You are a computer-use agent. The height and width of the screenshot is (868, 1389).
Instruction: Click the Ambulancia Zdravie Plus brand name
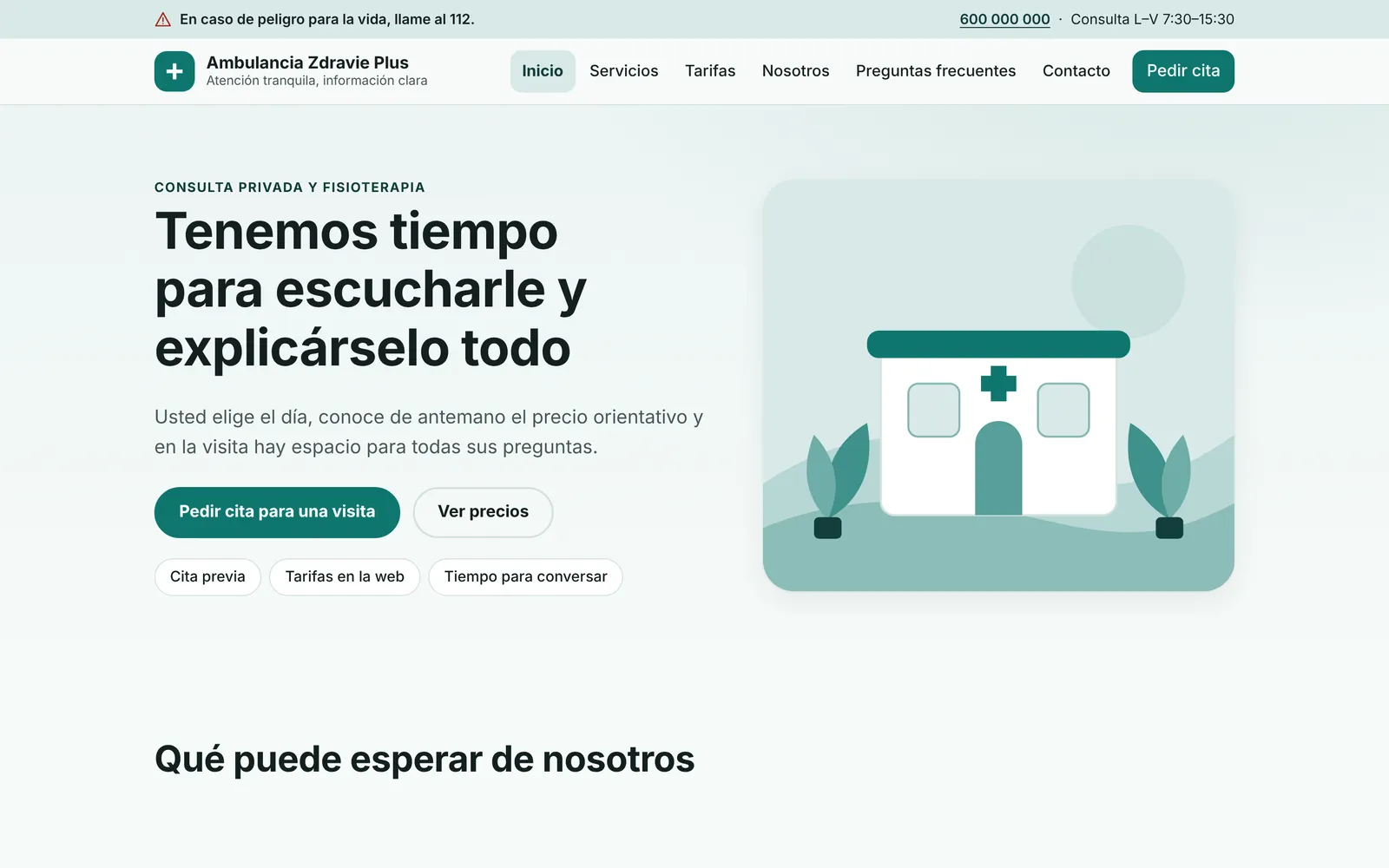(307, 62)
